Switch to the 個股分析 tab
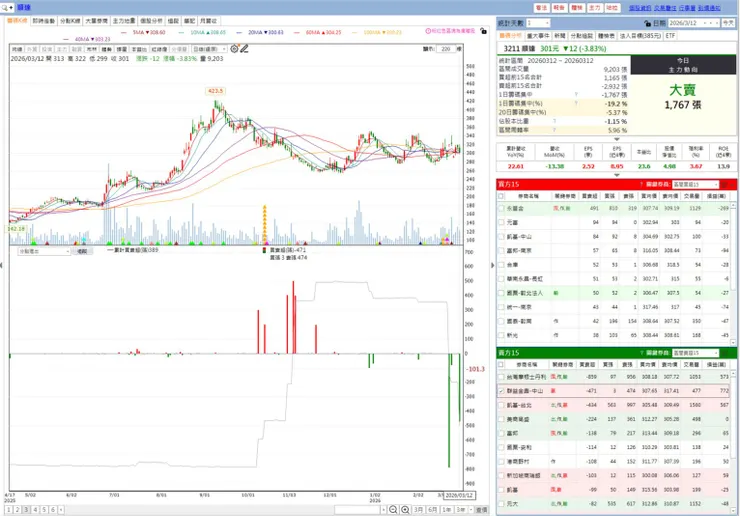Viewport: 740px width, 516px height. 151,21
